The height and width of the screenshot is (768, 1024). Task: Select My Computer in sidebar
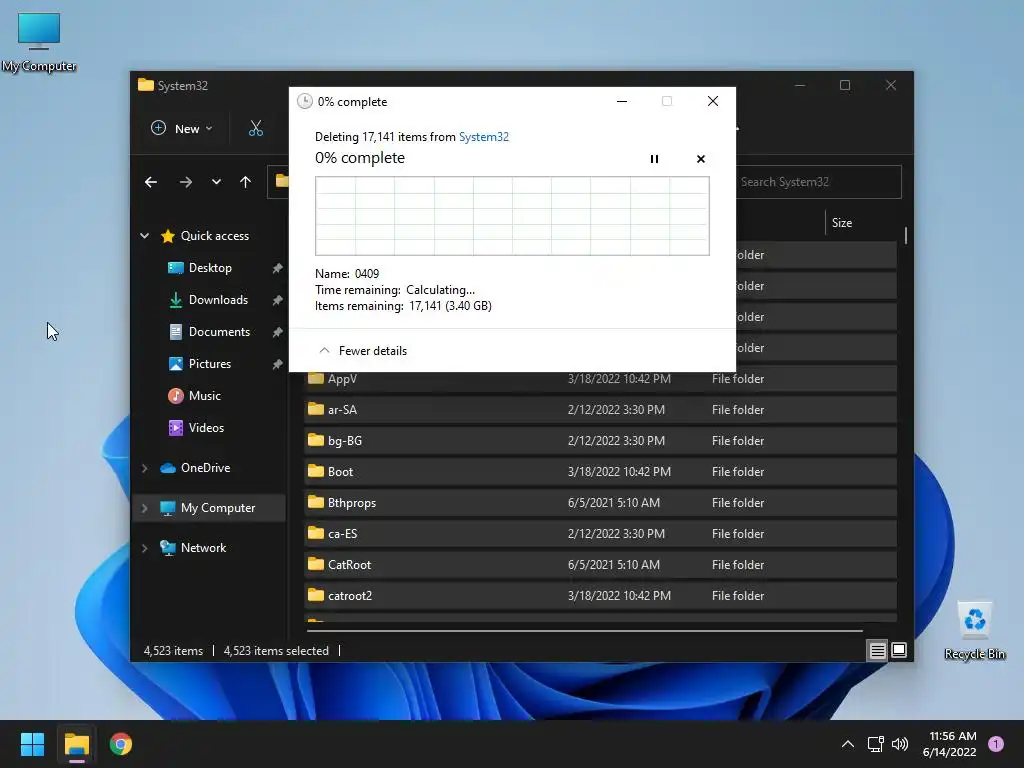pyautogui.click(x=208, y=507)
